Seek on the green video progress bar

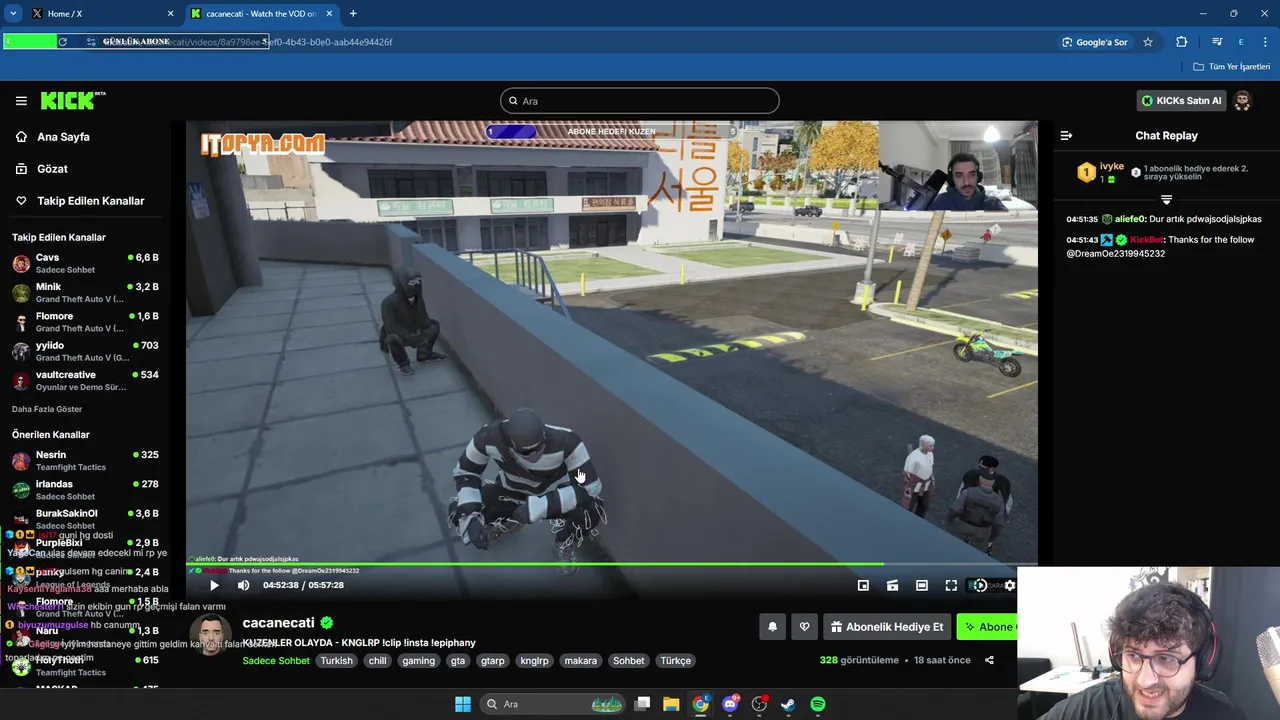coord(612,564)
